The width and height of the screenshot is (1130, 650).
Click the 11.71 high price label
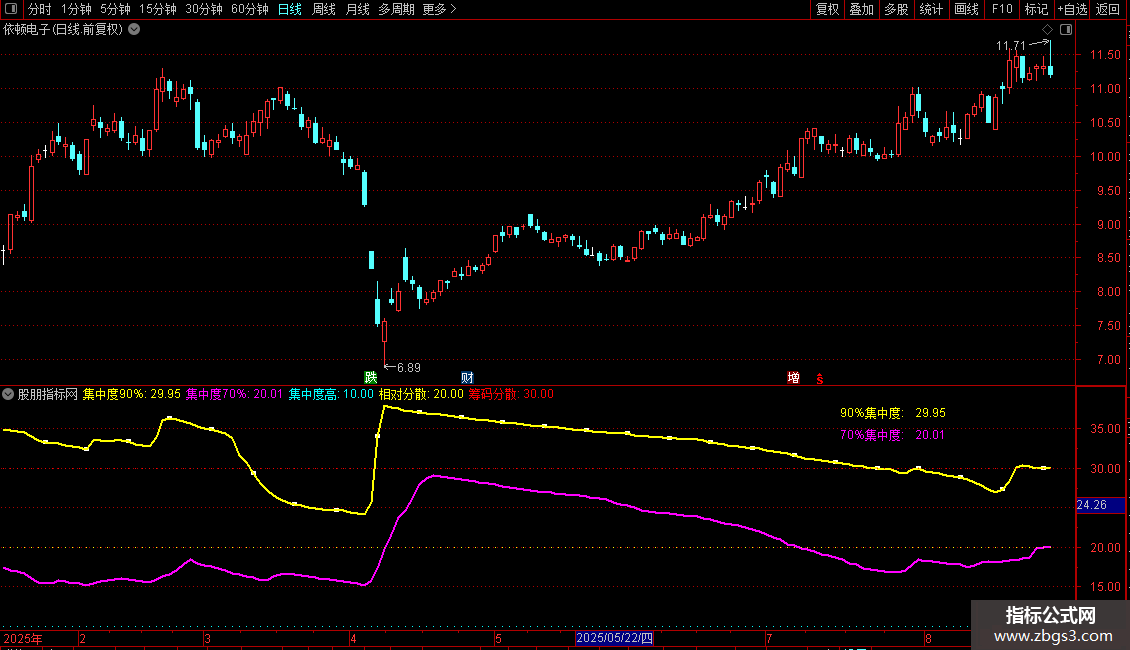coord(1010,46)
